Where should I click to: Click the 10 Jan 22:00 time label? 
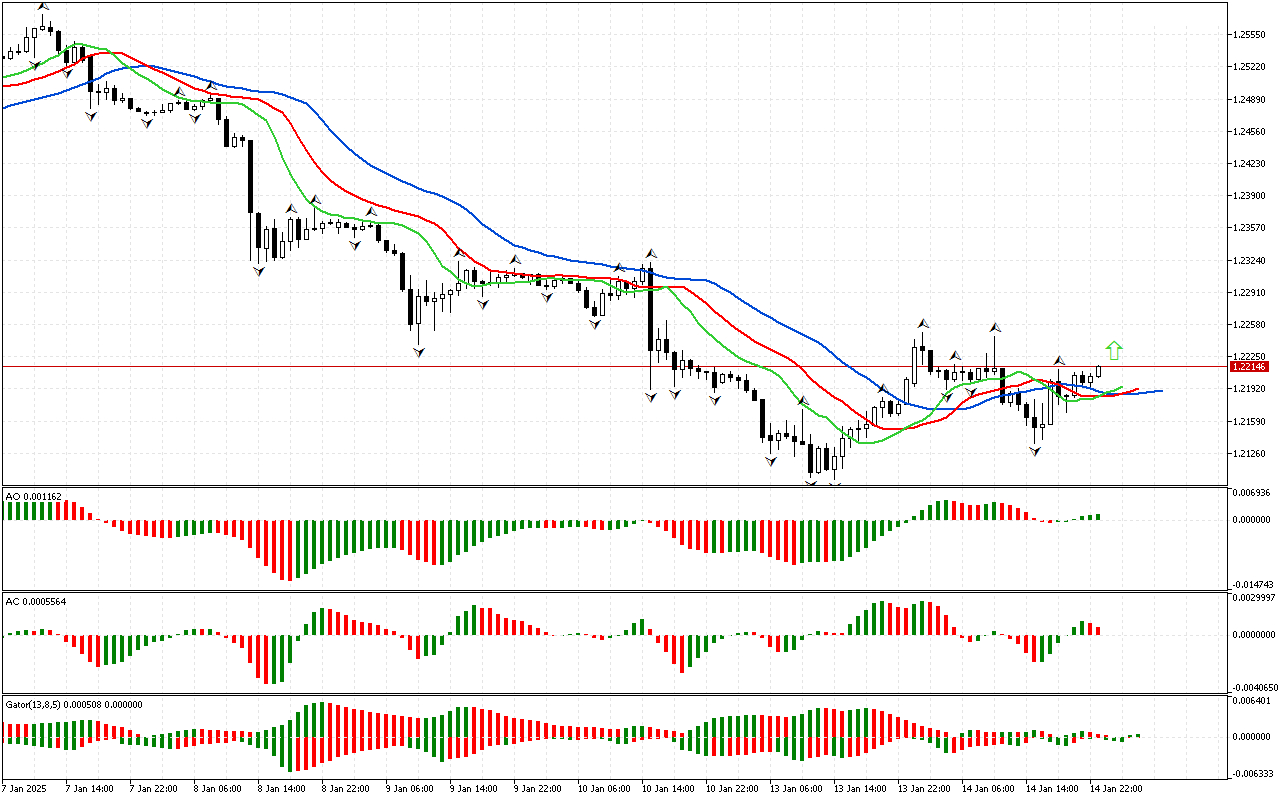pos(732,788)
